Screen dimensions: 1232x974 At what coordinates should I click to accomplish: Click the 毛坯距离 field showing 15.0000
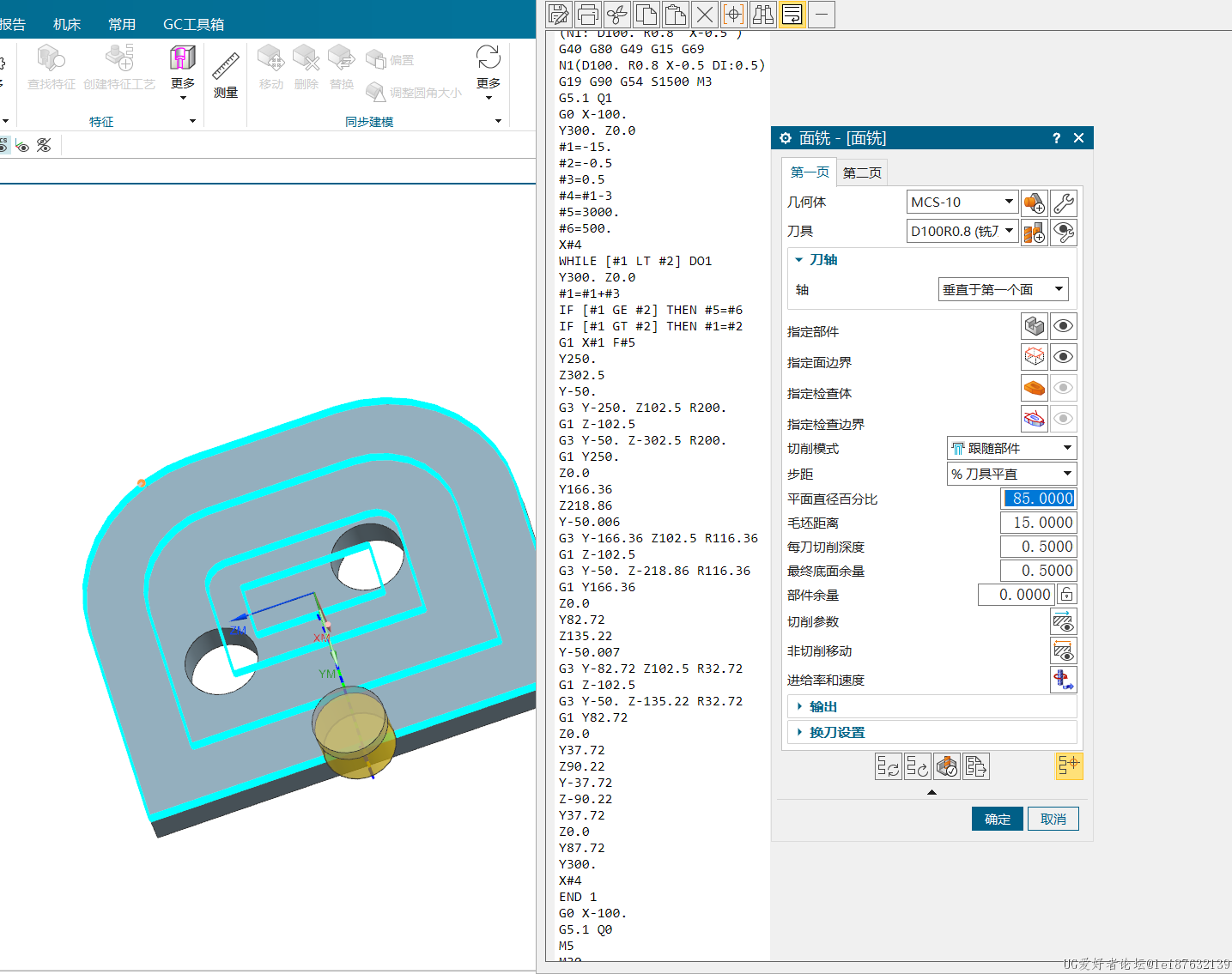[1038, 523]
